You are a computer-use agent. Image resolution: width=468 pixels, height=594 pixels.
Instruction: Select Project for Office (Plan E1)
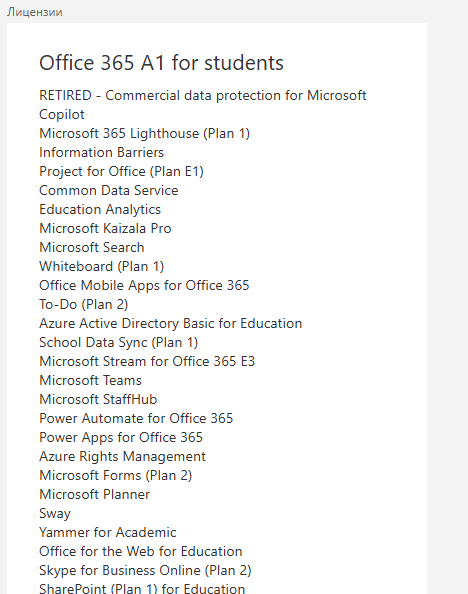tap(122, 172)
